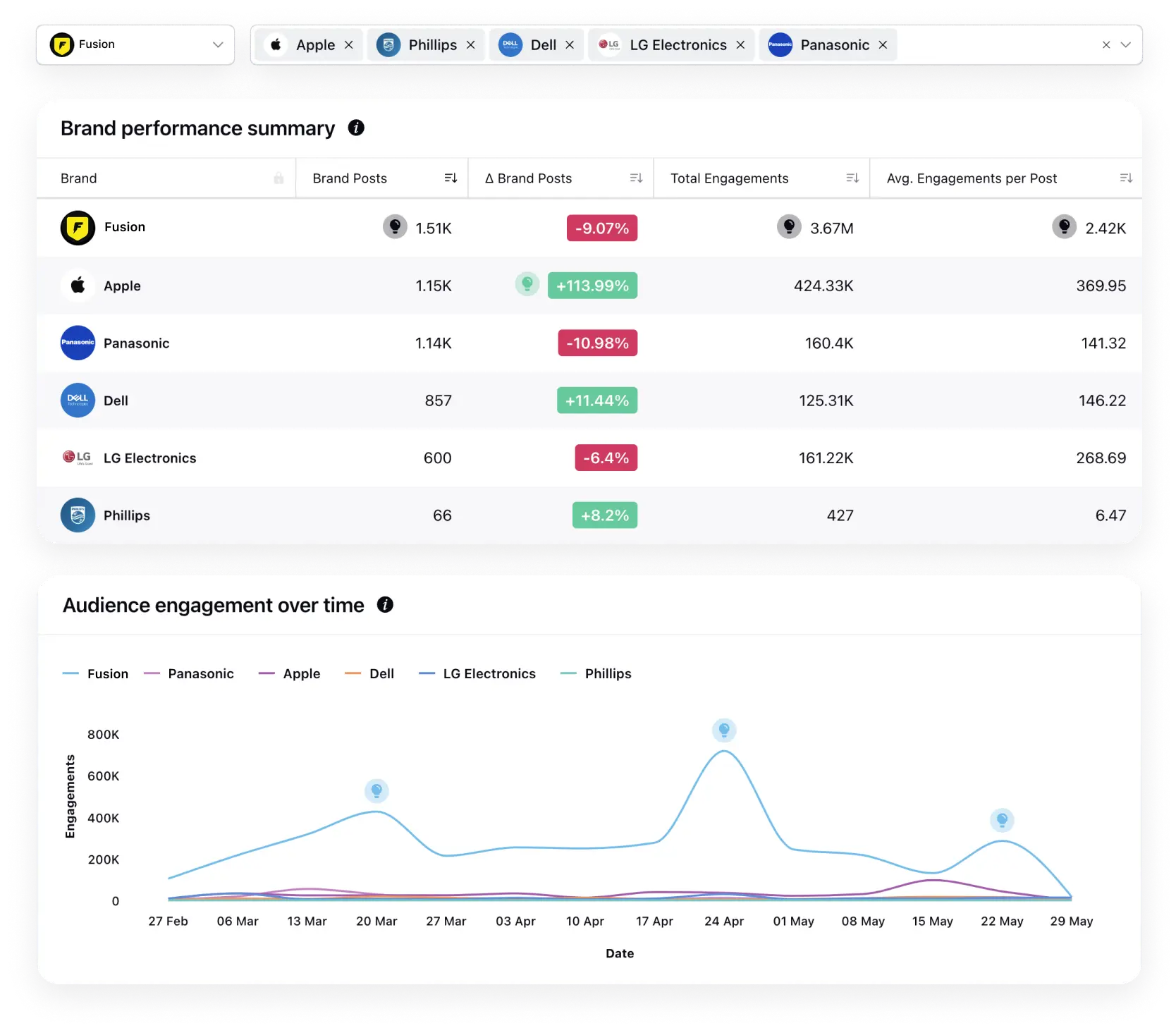Remove Panasonic from competitor filter
The width and height of the screenshot is (1176, 1028).
(883, 45)
